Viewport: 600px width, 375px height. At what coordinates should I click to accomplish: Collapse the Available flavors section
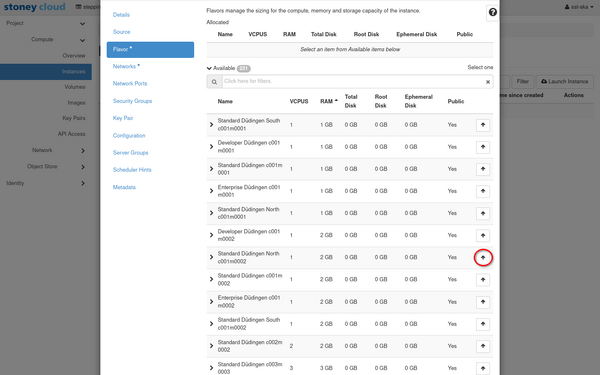coord(209,68)
